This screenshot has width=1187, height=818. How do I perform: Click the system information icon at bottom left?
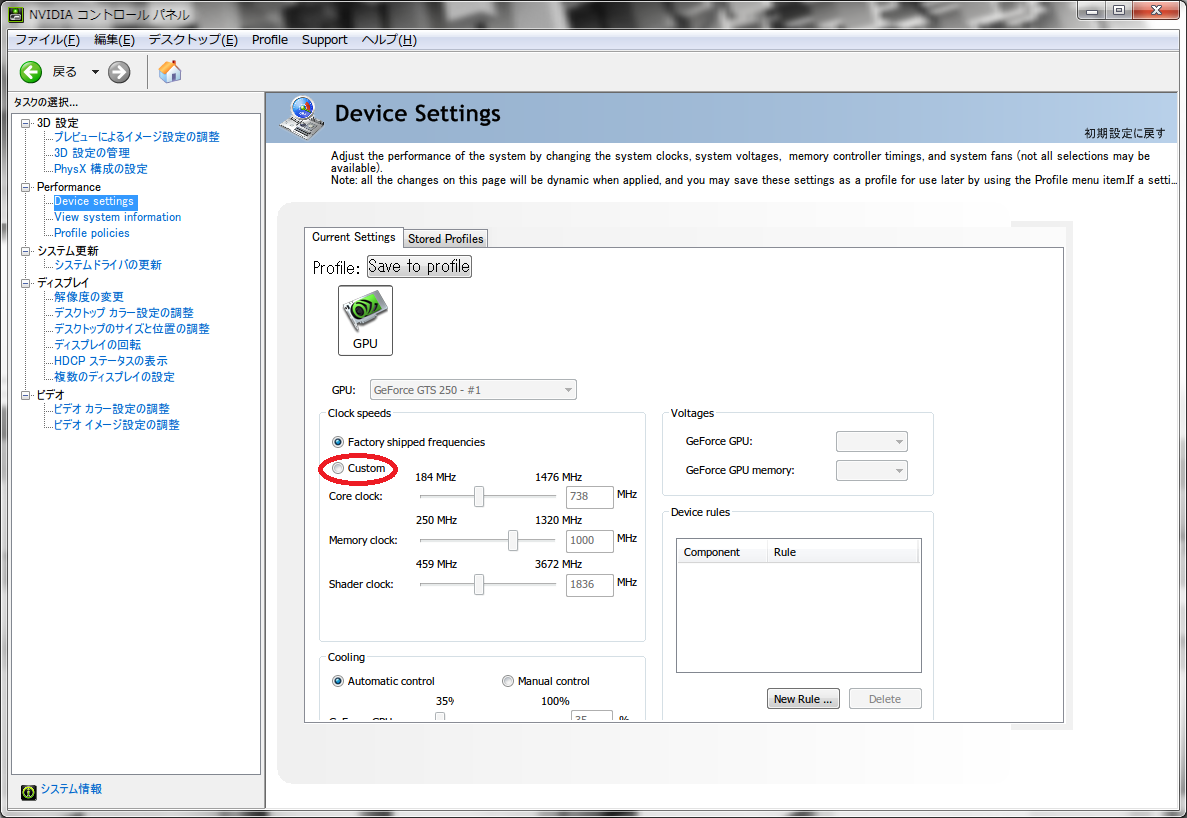pyautogui.click(x=29, y=792)
